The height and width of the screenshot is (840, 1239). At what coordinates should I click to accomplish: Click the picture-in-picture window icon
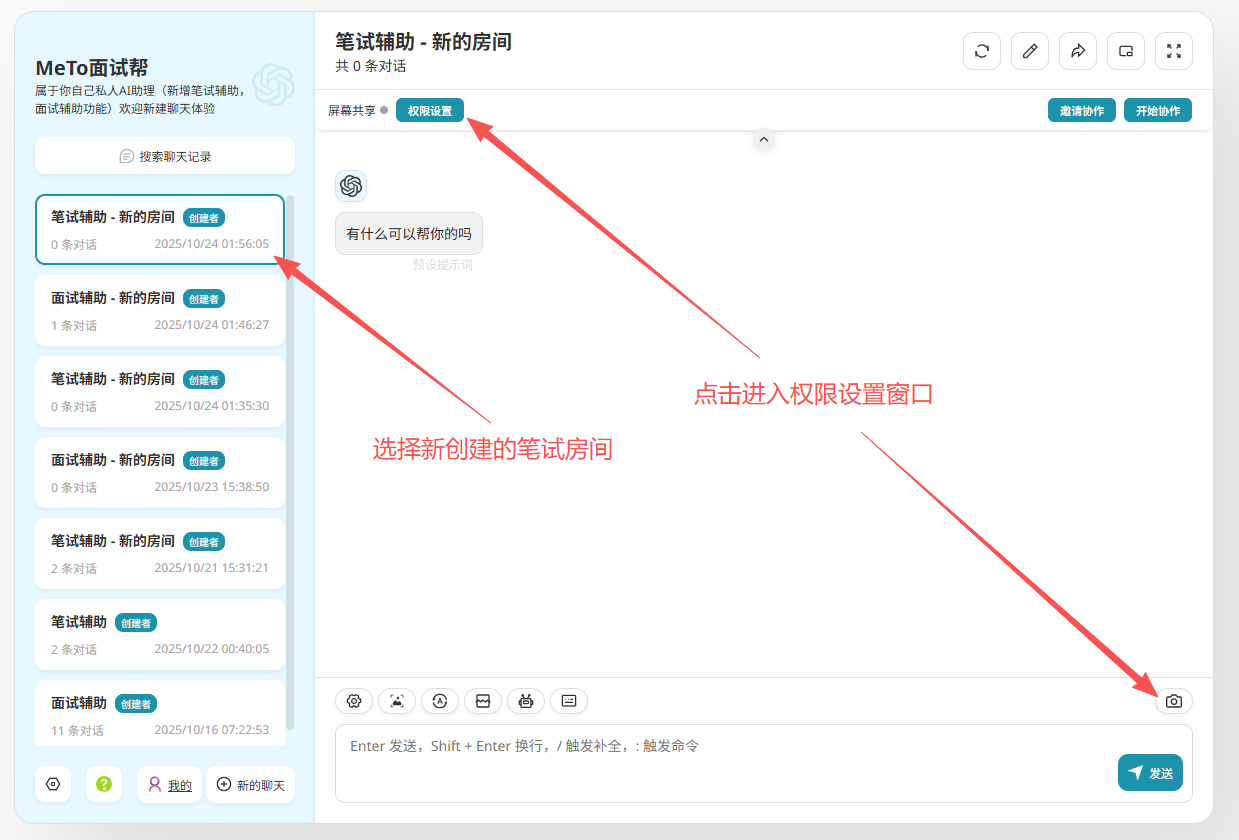[x=1126, y=51]
